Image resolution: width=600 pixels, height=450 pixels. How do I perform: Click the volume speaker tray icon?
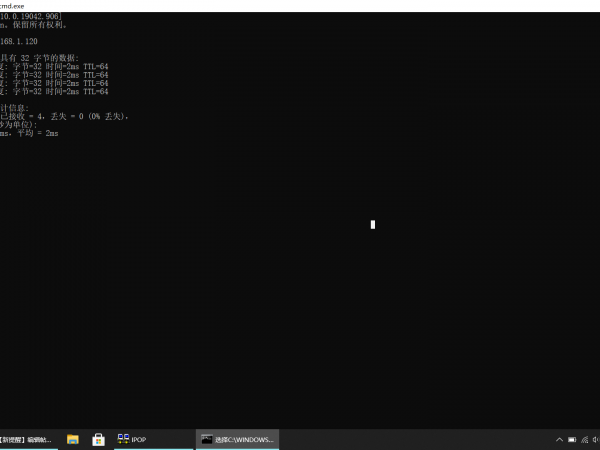click(596, 439)
